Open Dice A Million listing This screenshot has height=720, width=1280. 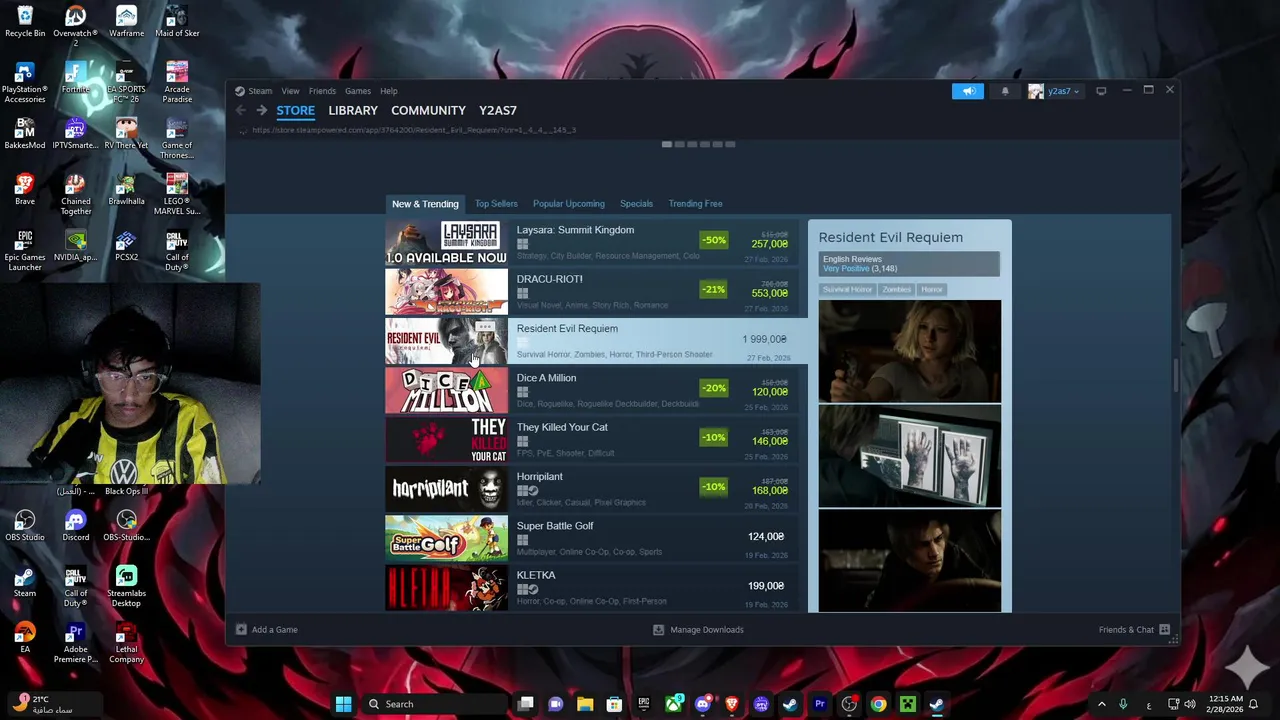[592, 391]
